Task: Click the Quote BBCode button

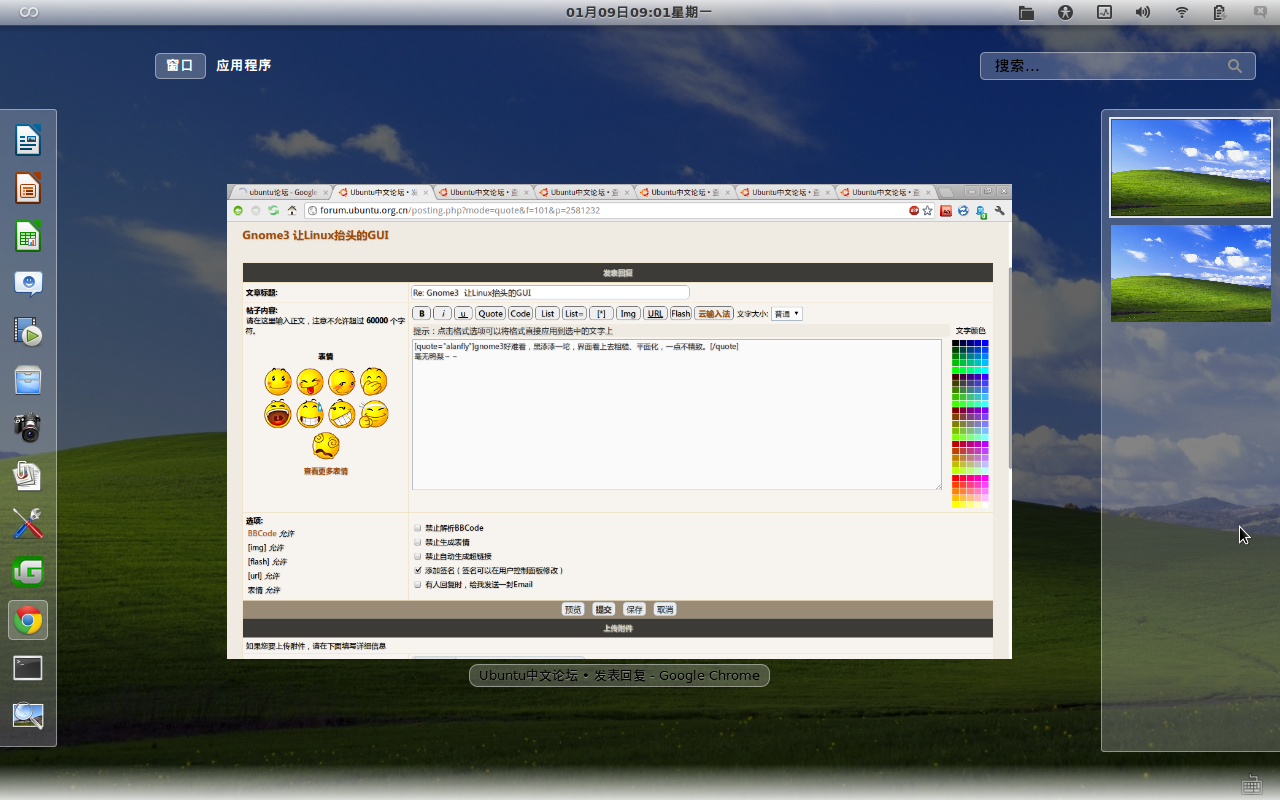Action: coord(490,313)
